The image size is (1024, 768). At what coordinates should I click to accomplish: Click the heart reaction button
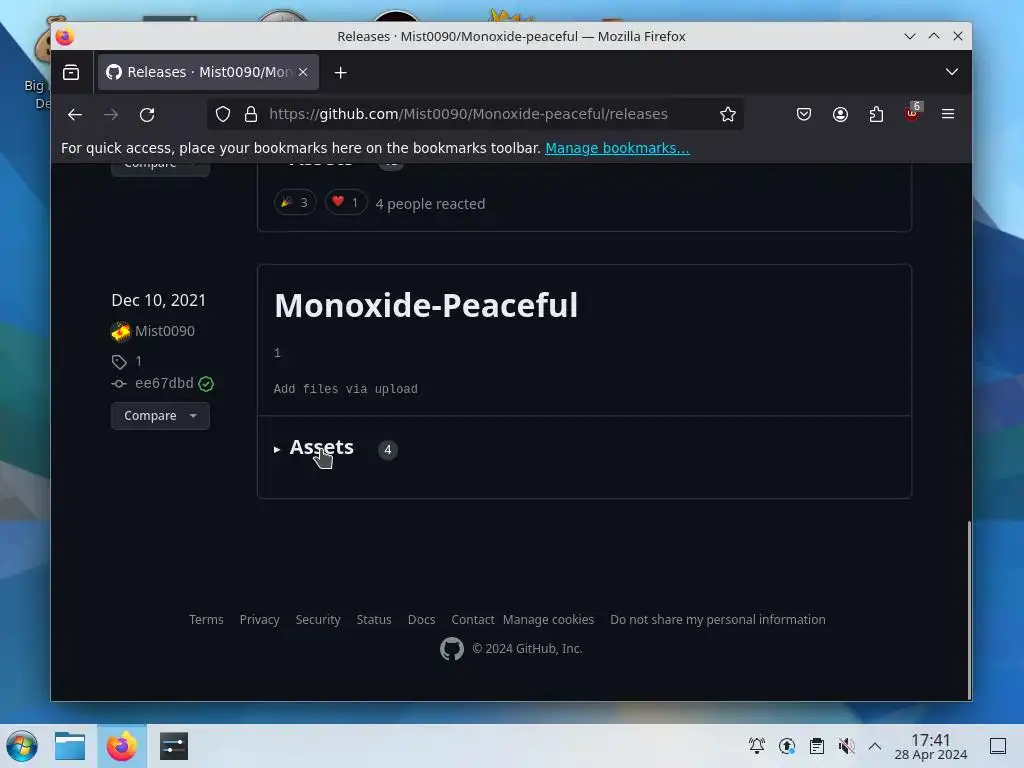click(x=346, y=202)
